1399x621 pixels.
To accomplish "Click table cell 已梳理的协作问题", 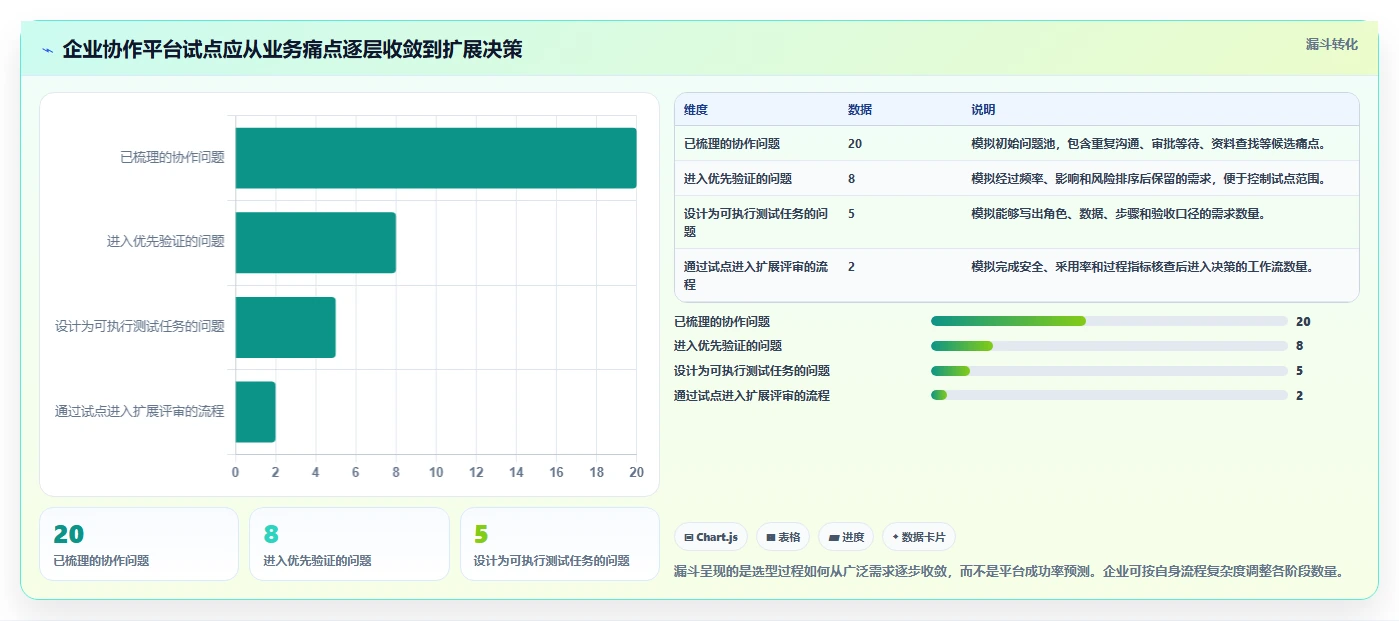I will click(732, 144).
